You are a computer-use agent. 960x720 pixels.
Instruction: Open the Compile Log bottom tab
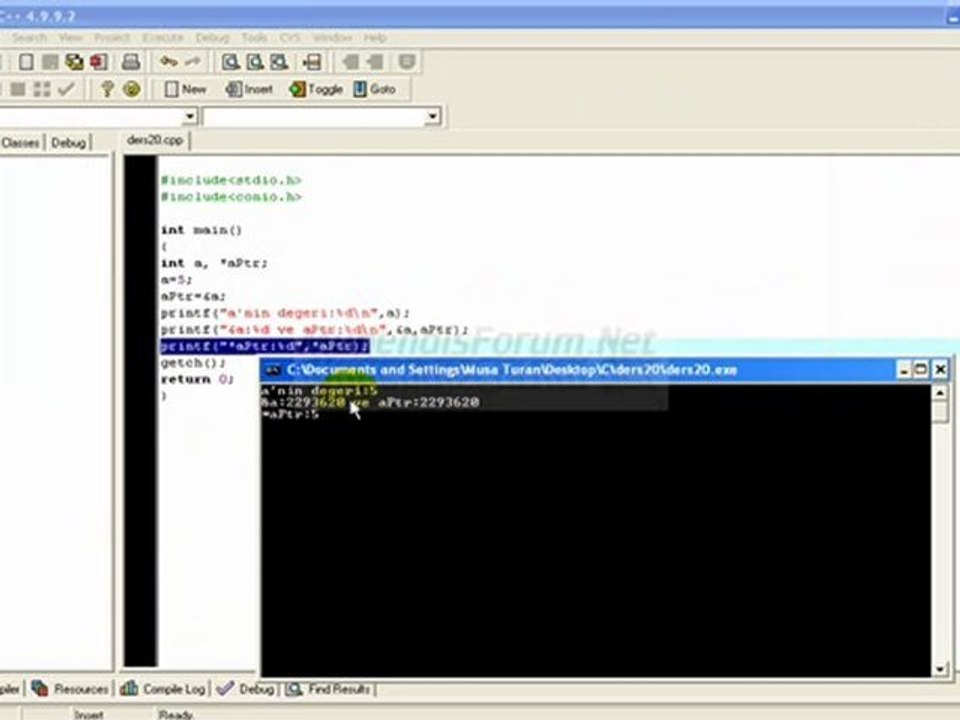[x=163, y=689]
